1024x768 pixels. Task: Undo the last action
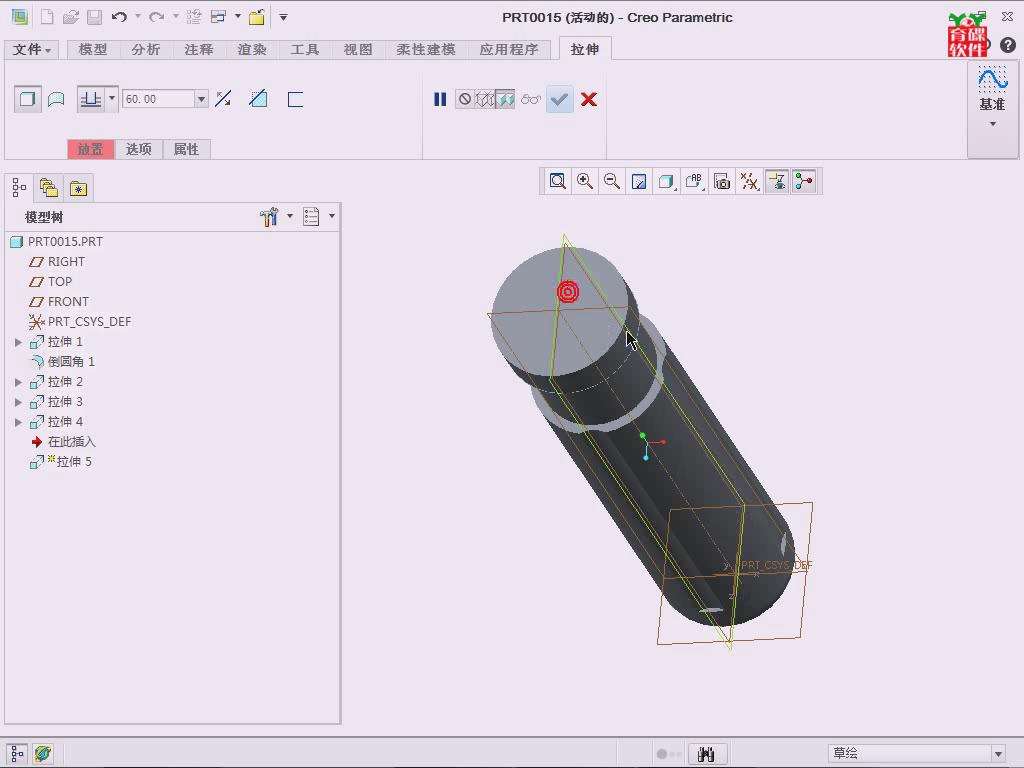118,17
